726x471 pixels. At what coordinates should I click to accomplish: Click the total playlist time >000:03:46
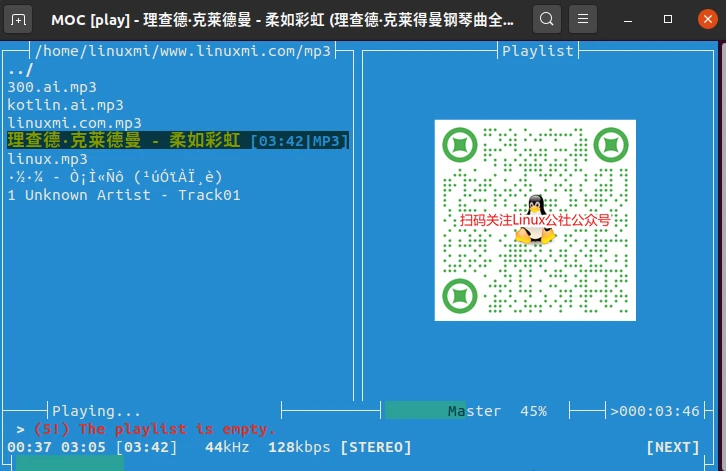coord(655,411)
